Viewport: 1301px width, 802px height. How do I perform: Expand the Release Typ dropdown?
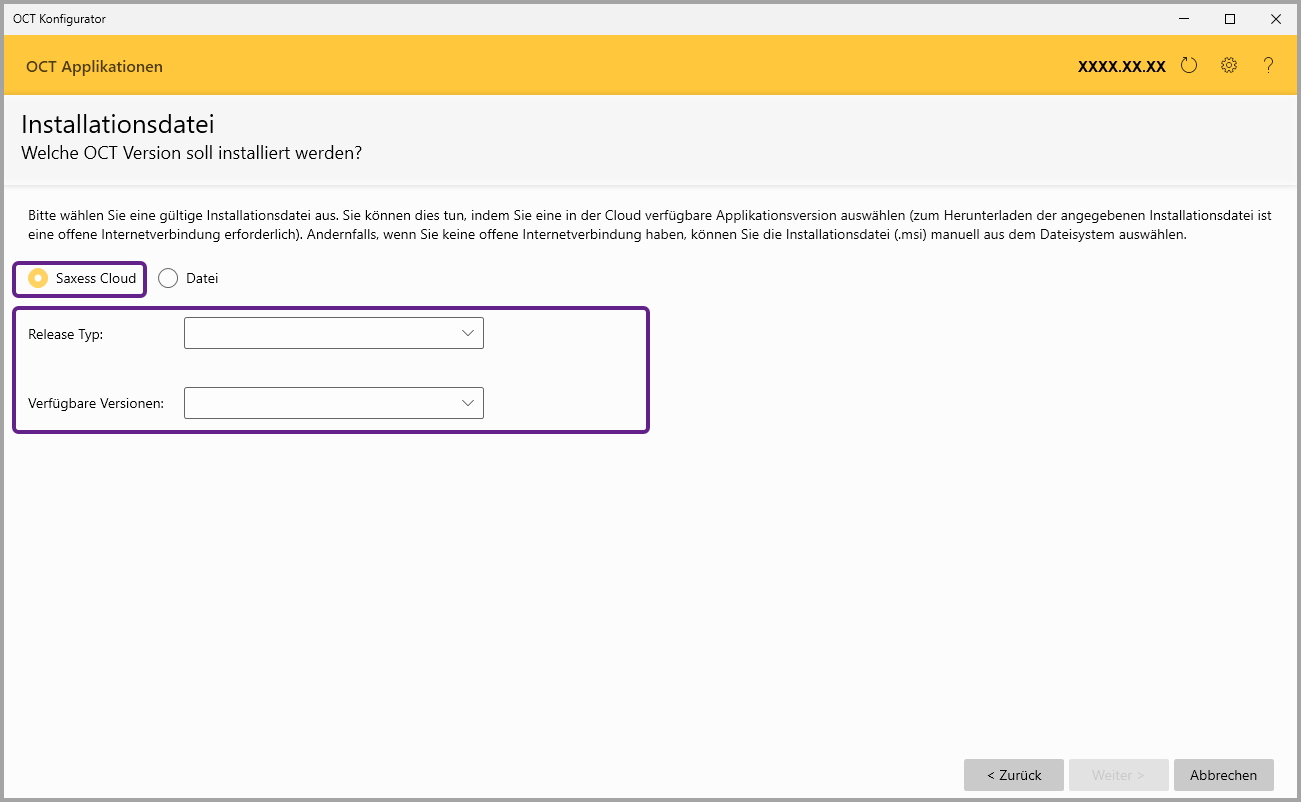point(334,333)
